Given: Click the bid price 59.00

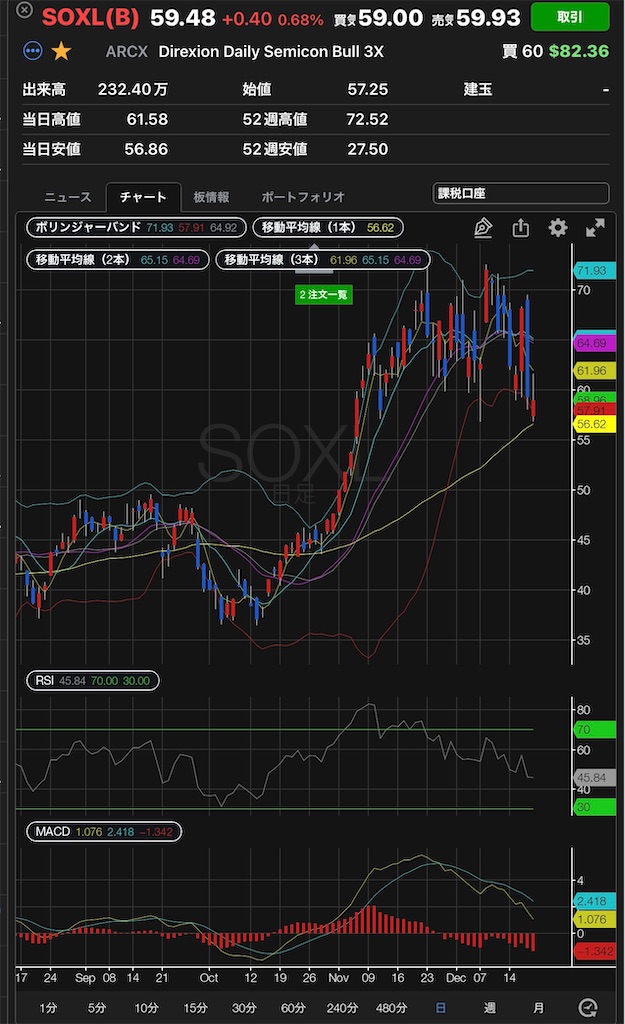Looking at the screenshot, I should (x=391, y=18).
